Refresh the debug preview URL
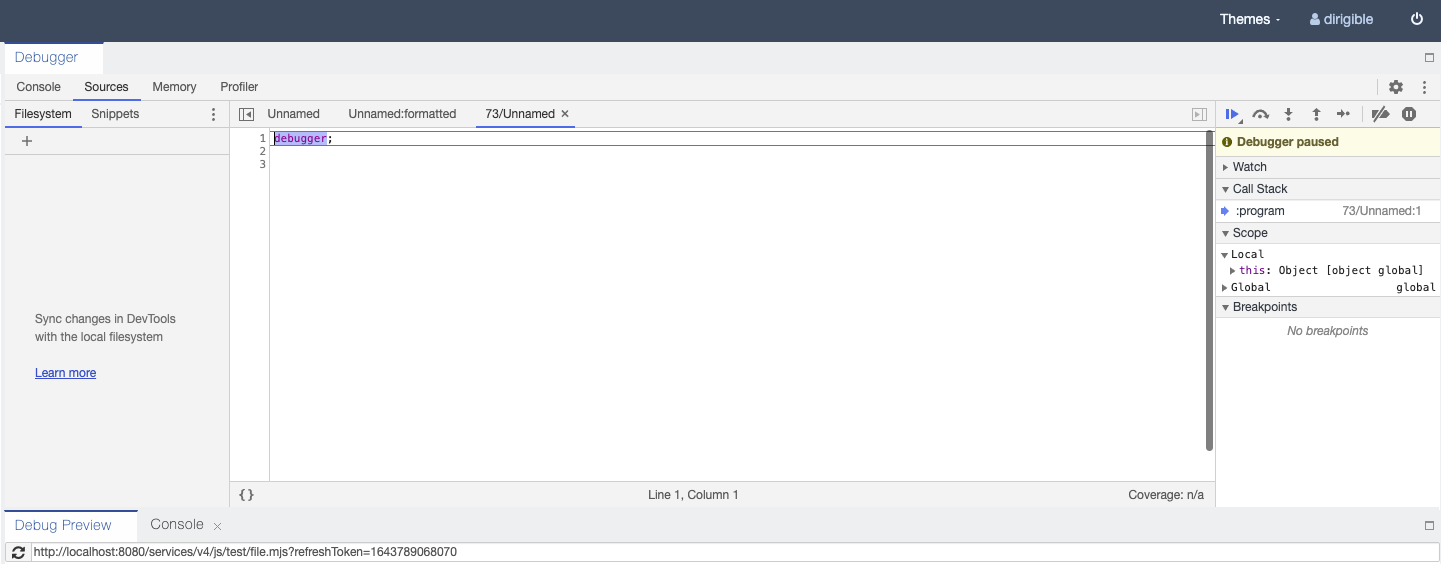 pos(18,552)
